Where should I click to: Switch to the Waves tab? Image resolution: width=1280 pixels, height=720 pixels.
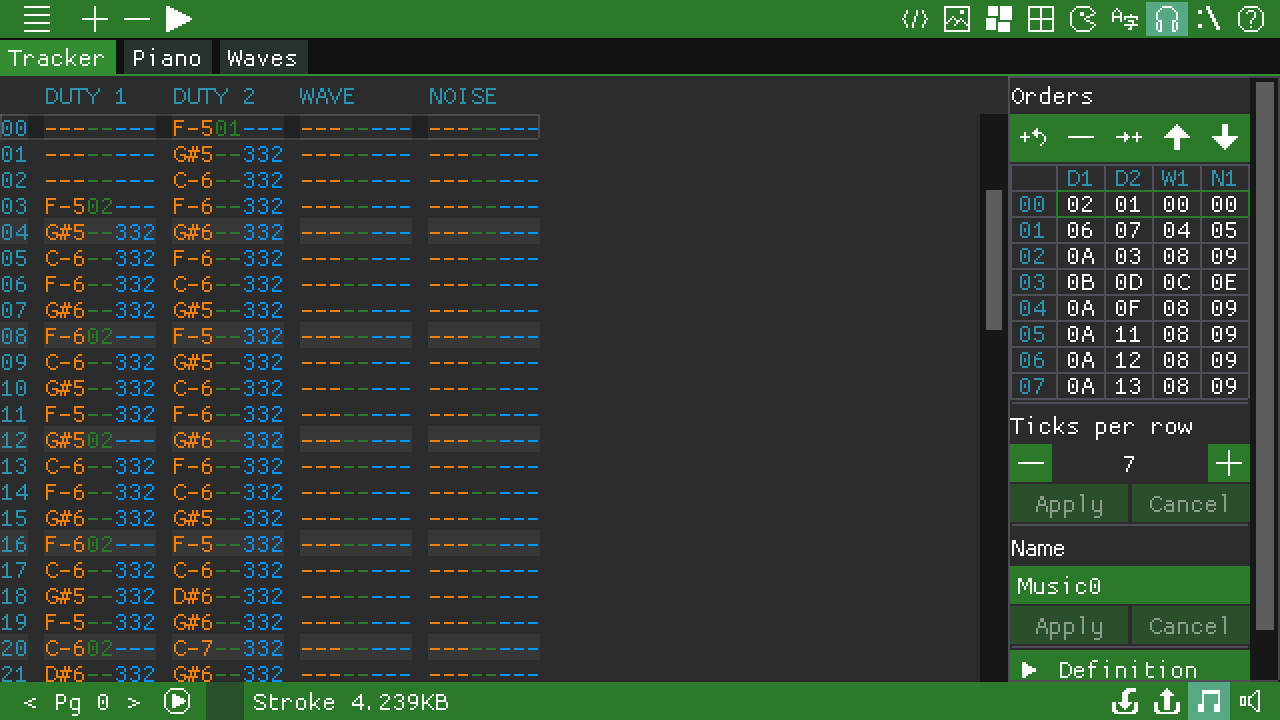point(262,58)
